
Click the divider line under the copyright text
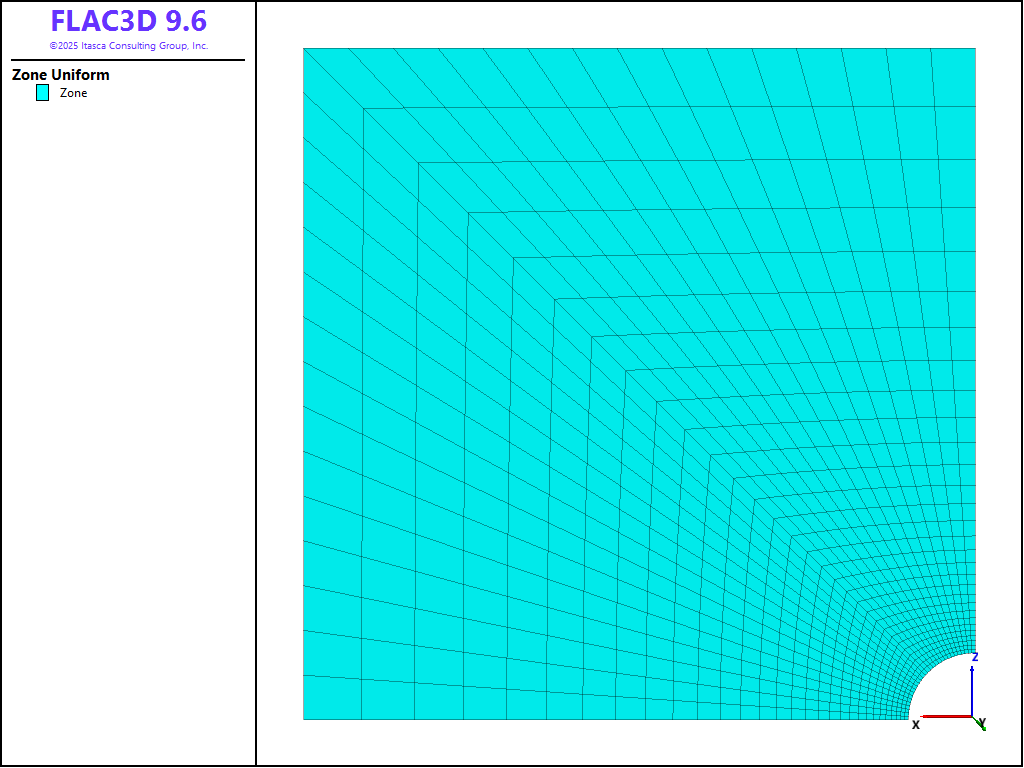(x=128, y=60)
